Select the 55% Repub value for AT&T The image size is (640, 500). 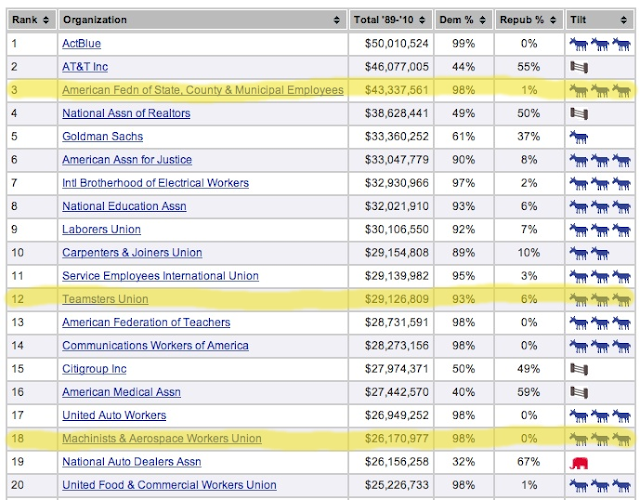(529, 67)
